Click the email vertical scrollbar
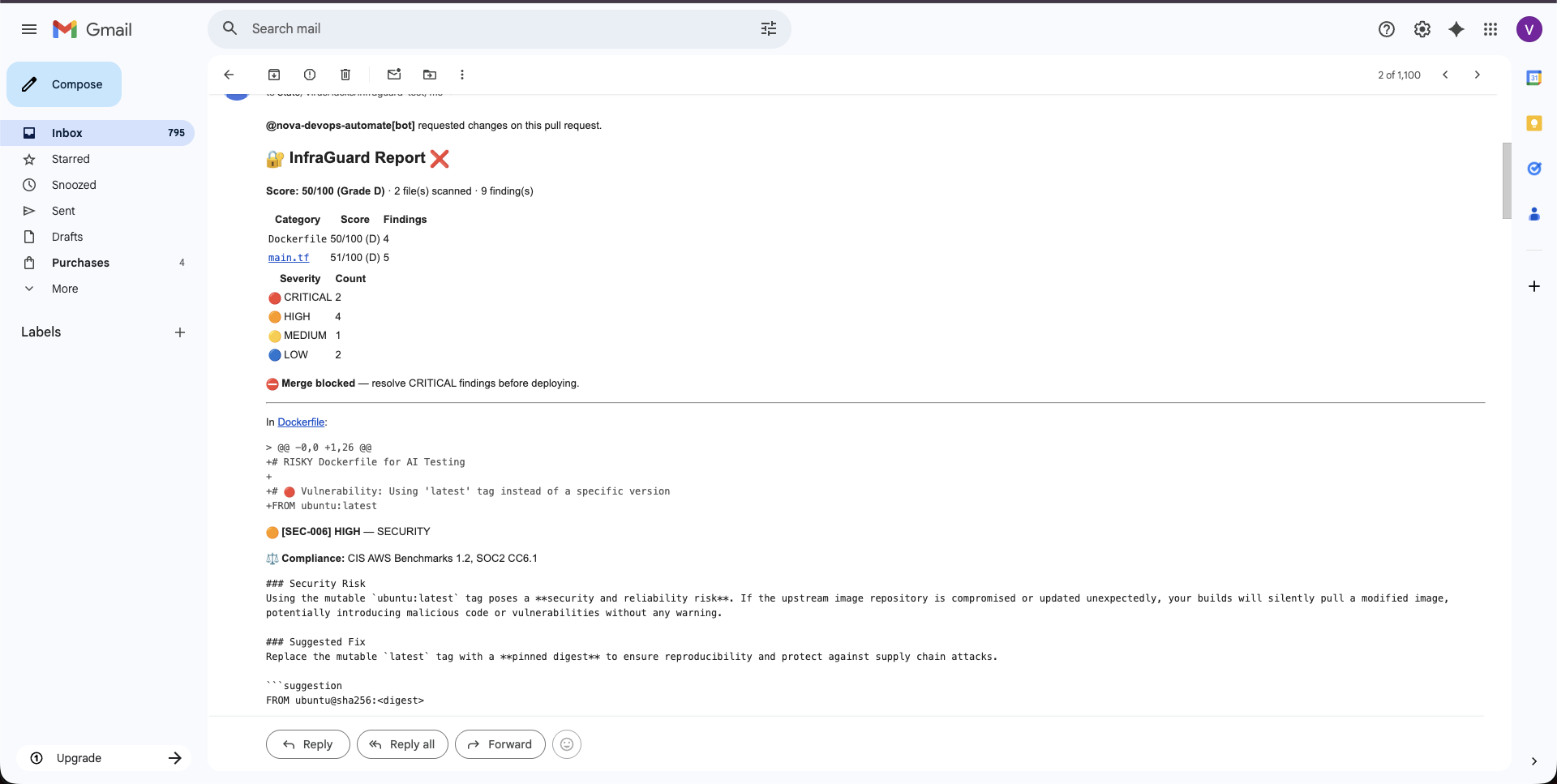Screen dimensions: 1557x784 point(1507,181)
